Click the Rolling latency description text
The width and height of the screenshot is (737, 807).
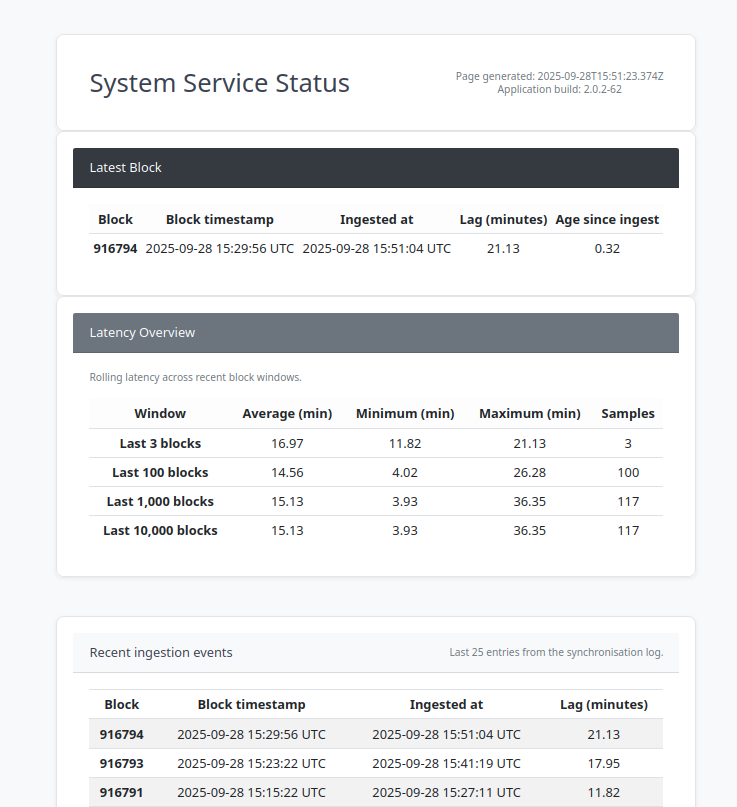195,378
